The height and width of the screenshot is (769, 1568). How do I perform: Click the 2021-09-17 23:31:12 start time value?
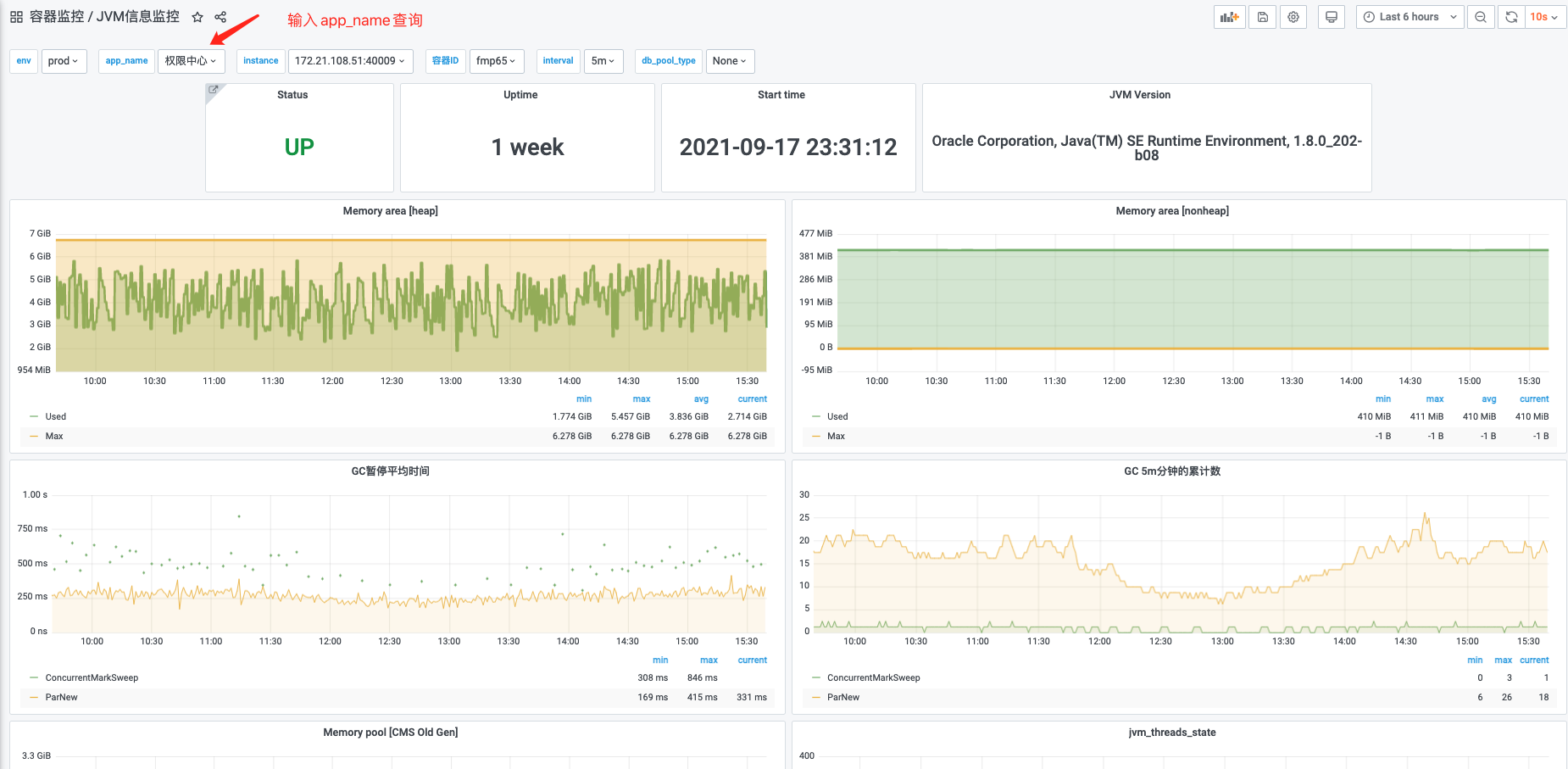[x=788, y=148]
